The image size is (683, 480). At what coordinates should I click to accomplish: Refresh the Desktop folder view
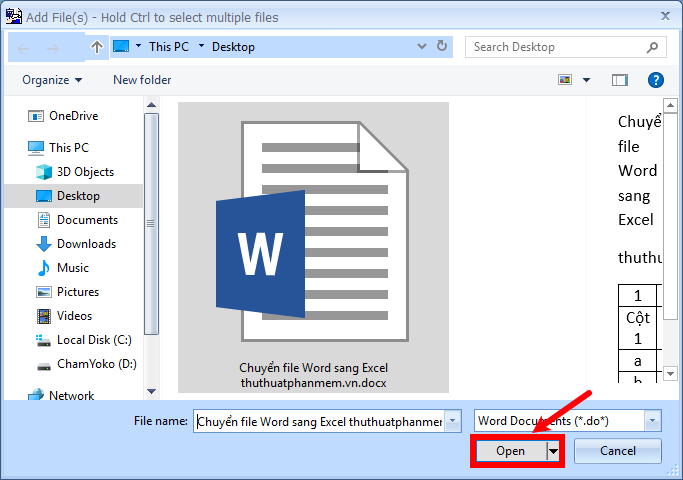click(x=442, y=46)
